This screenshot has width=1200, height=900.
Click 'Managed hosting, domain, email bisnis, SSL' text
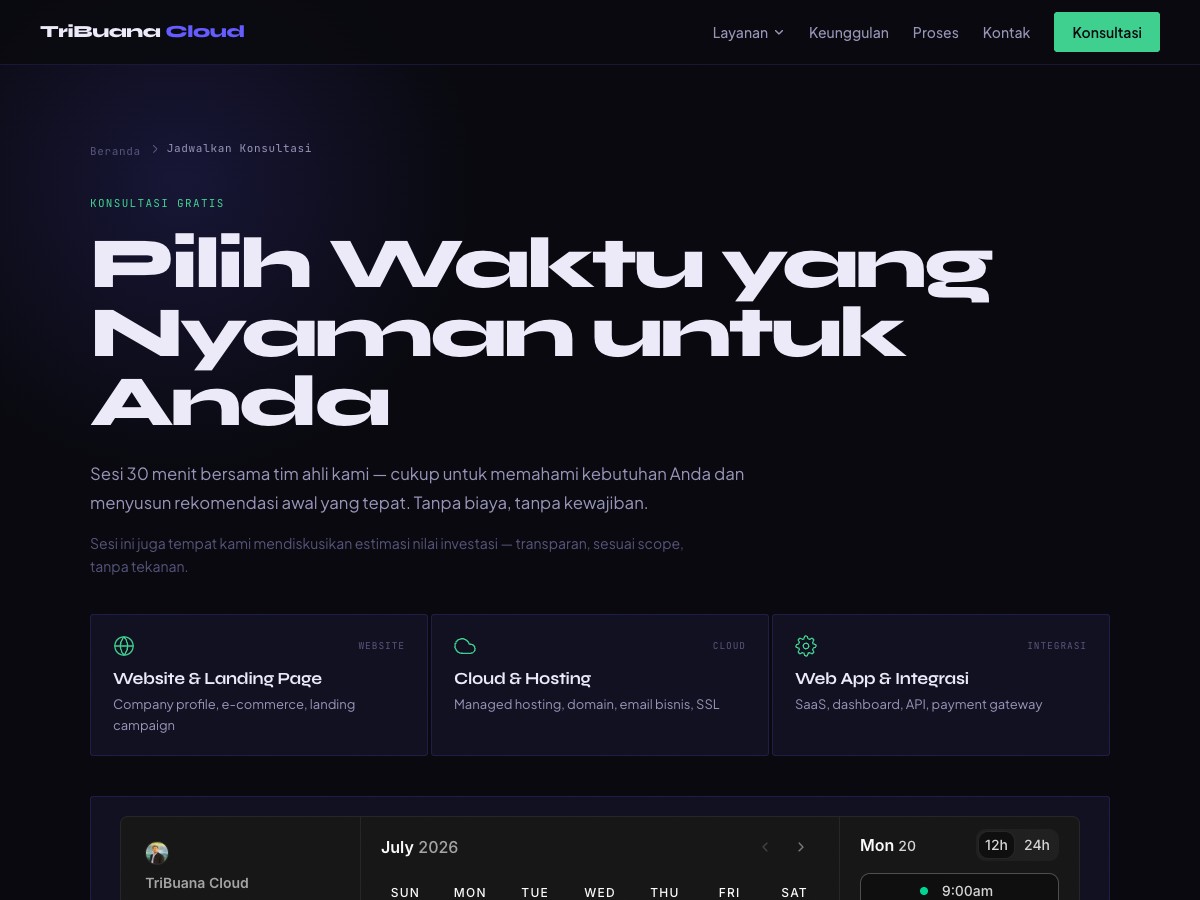587,704
